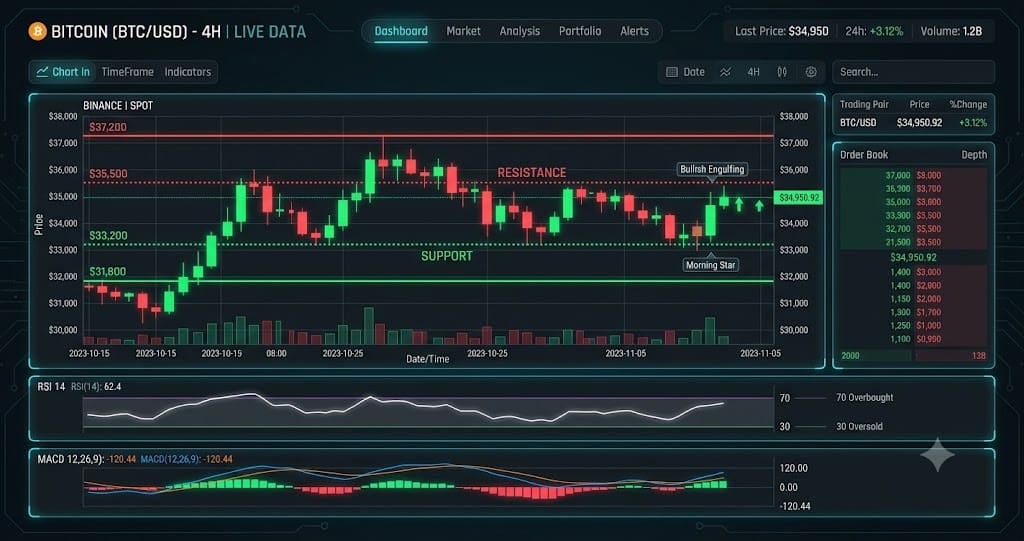Select the Alerts tab

(x=634, y=31)
